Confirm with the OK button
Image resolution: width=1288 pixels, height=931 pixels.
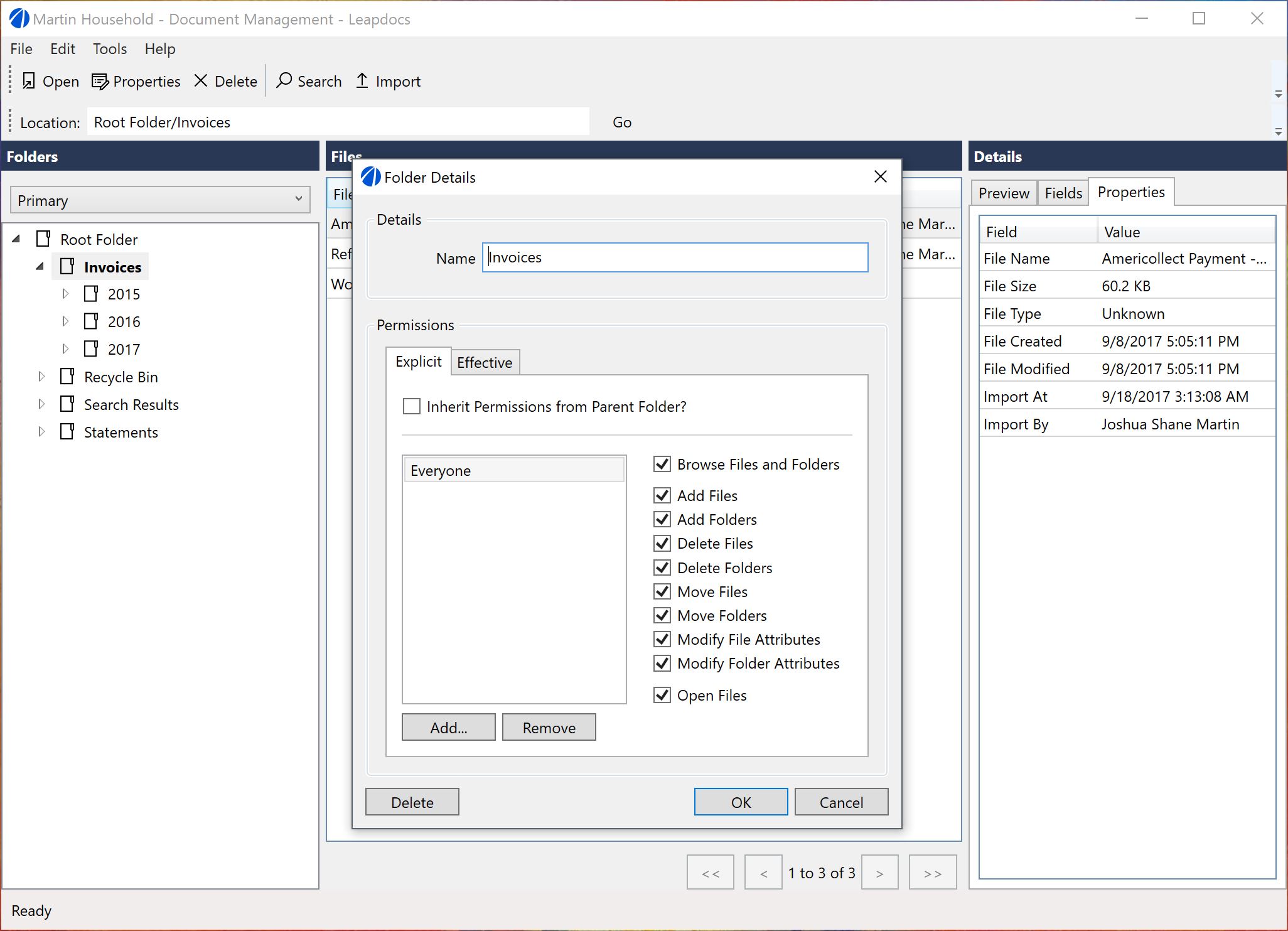pyautogui.click(x=741, y=802)
